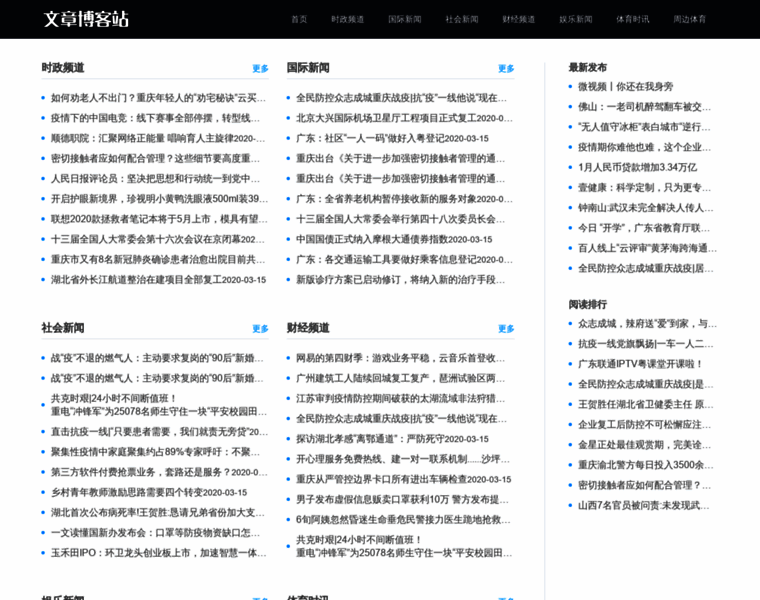Image resolution: width=760 pixels, height=600 pixels.
Task: Open article 人民日报评论员：坚决把思想和行动统一到党中
Action: pos(156,179)
